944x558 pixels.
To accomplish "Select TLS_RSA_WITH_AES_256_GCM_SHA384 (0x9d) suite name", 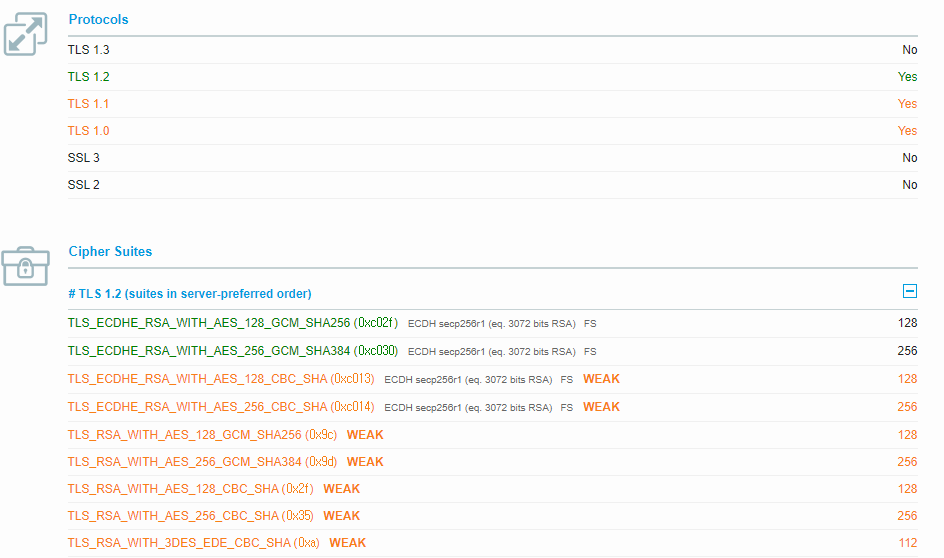I will (202, 462).
